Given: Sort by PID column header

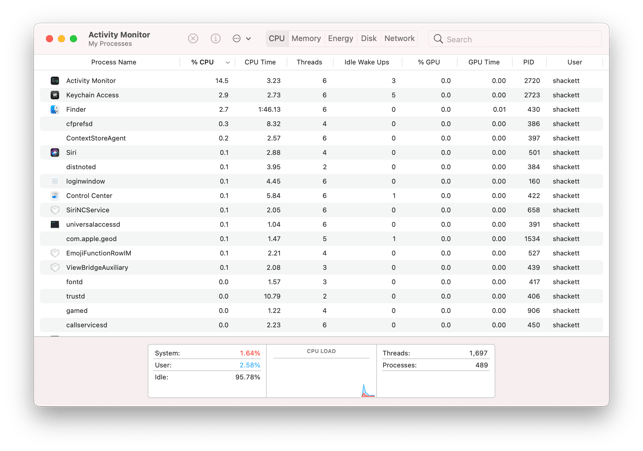Looking at the screenshot, I should (x=529, y=62).
